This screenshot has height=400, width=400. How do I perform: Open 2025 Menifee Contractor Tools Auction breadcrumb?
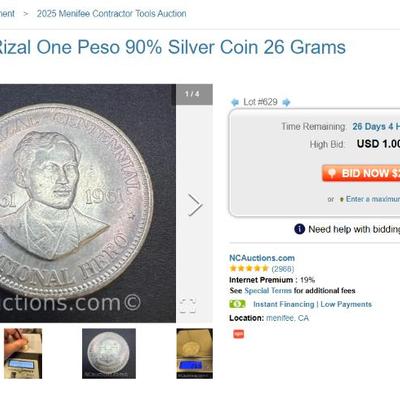tap(112, 14)
